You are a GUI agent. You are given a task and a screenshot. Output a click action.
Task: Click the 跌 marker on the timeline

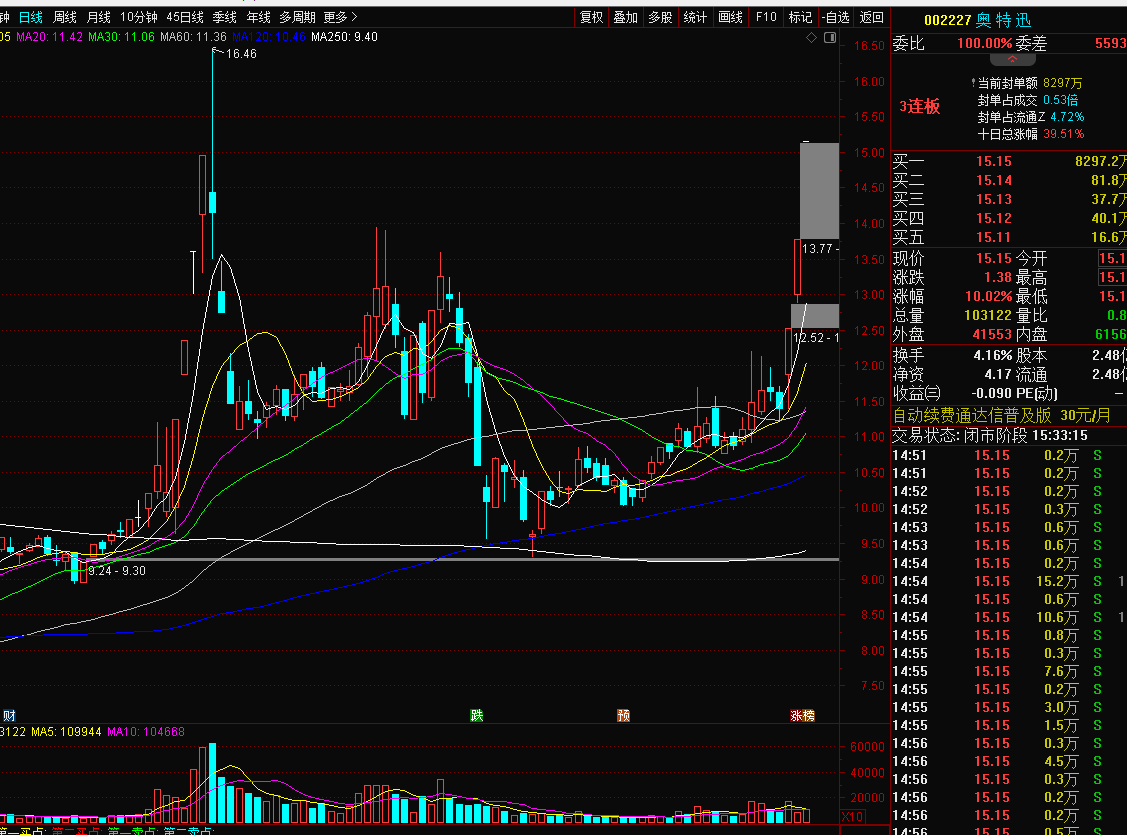point(477,715)
